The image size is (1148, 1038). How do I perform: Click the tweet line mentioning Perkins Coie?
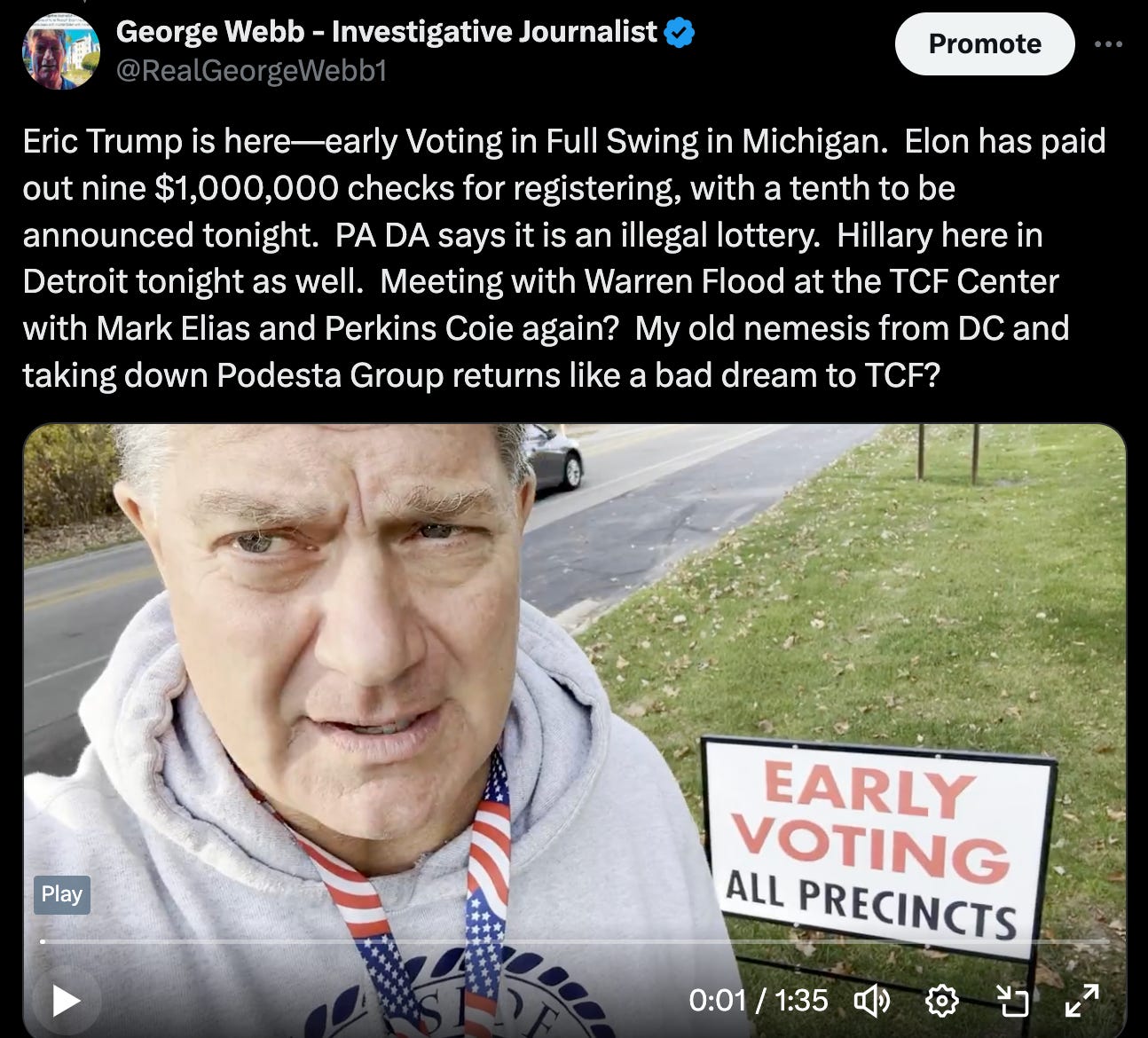546,328
